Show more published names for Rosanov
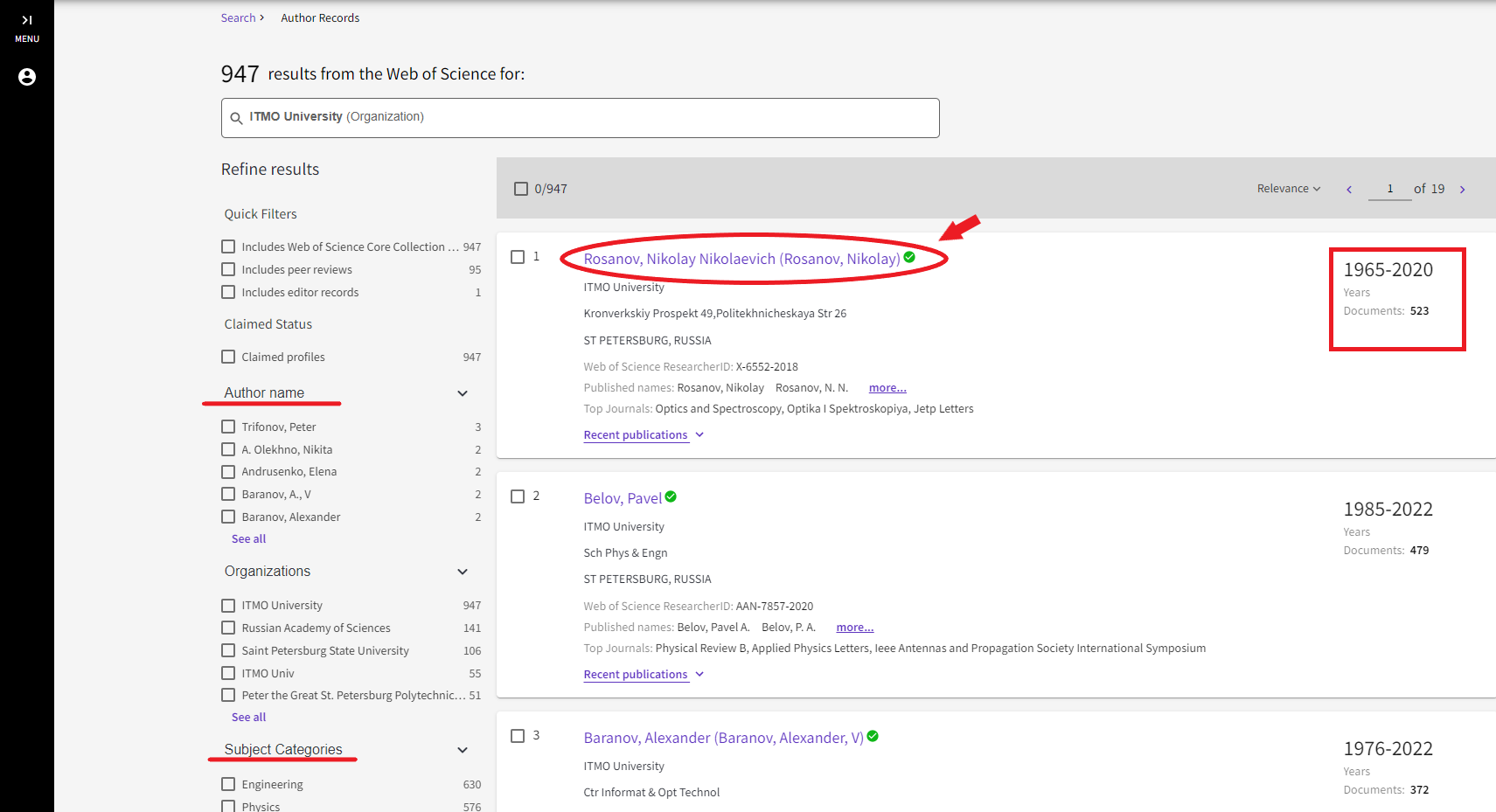1496x812 pixels. [887, 388]
